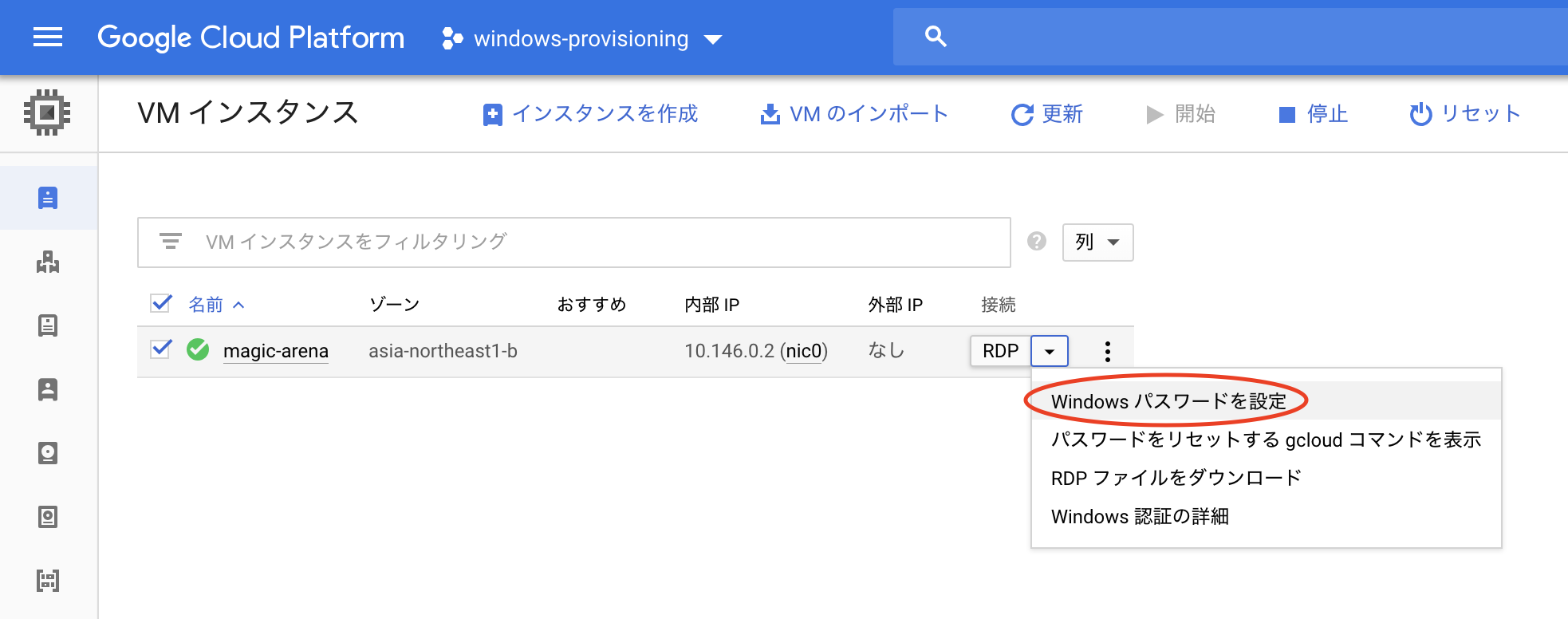This screenshot has width=1568, height=619.
Task: Click the top search bar field
Action: coord(1231,37)
